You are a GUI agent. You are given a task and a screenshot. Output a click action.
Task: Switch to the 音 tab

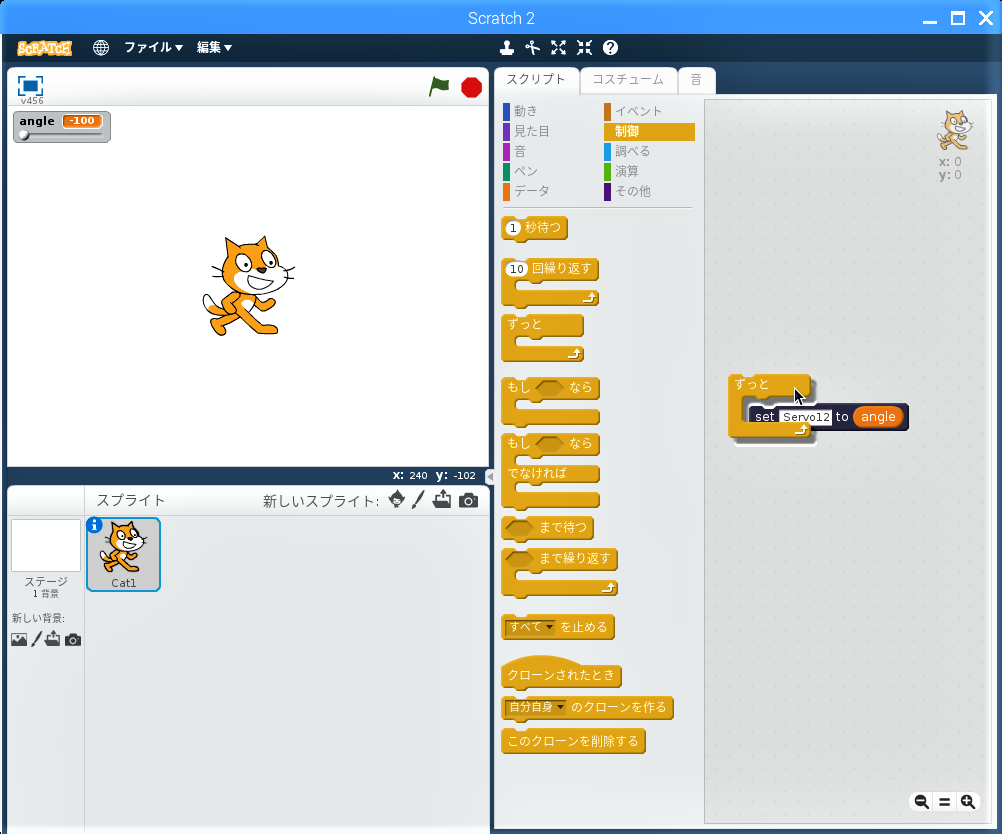[697, 80]
